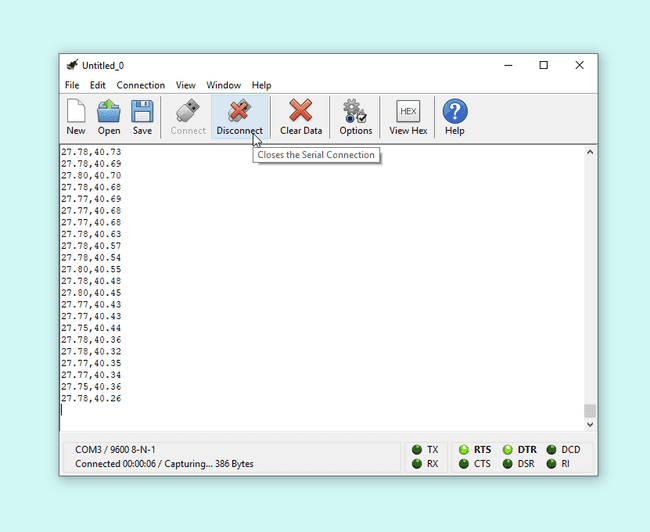Viewport: 650px width, 532px height.
Task: Open a file with the Open icon
Action: point(109,116)
